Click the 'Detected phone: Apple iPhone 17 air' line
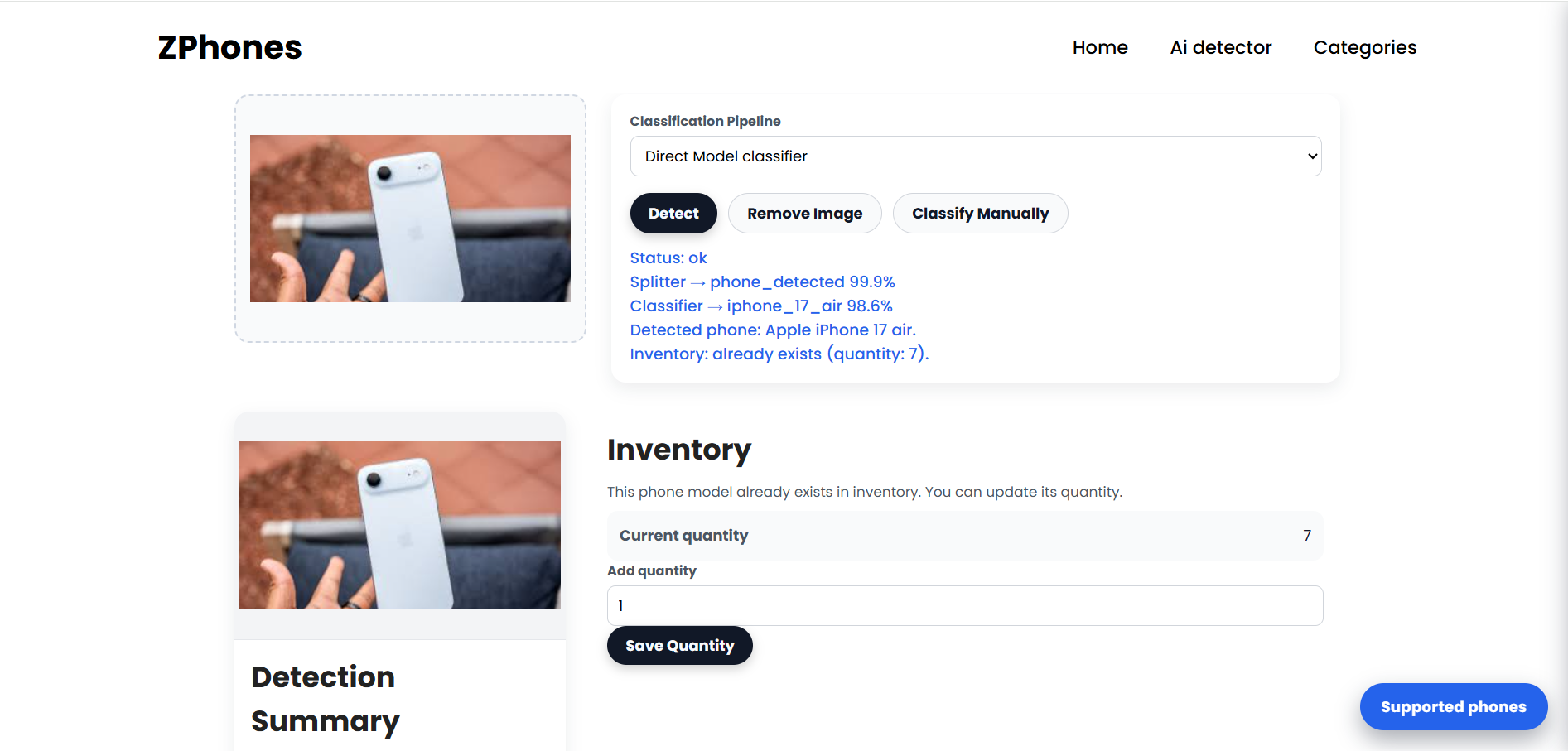Viewport: 1568px width, 751px height. point(772,330)
